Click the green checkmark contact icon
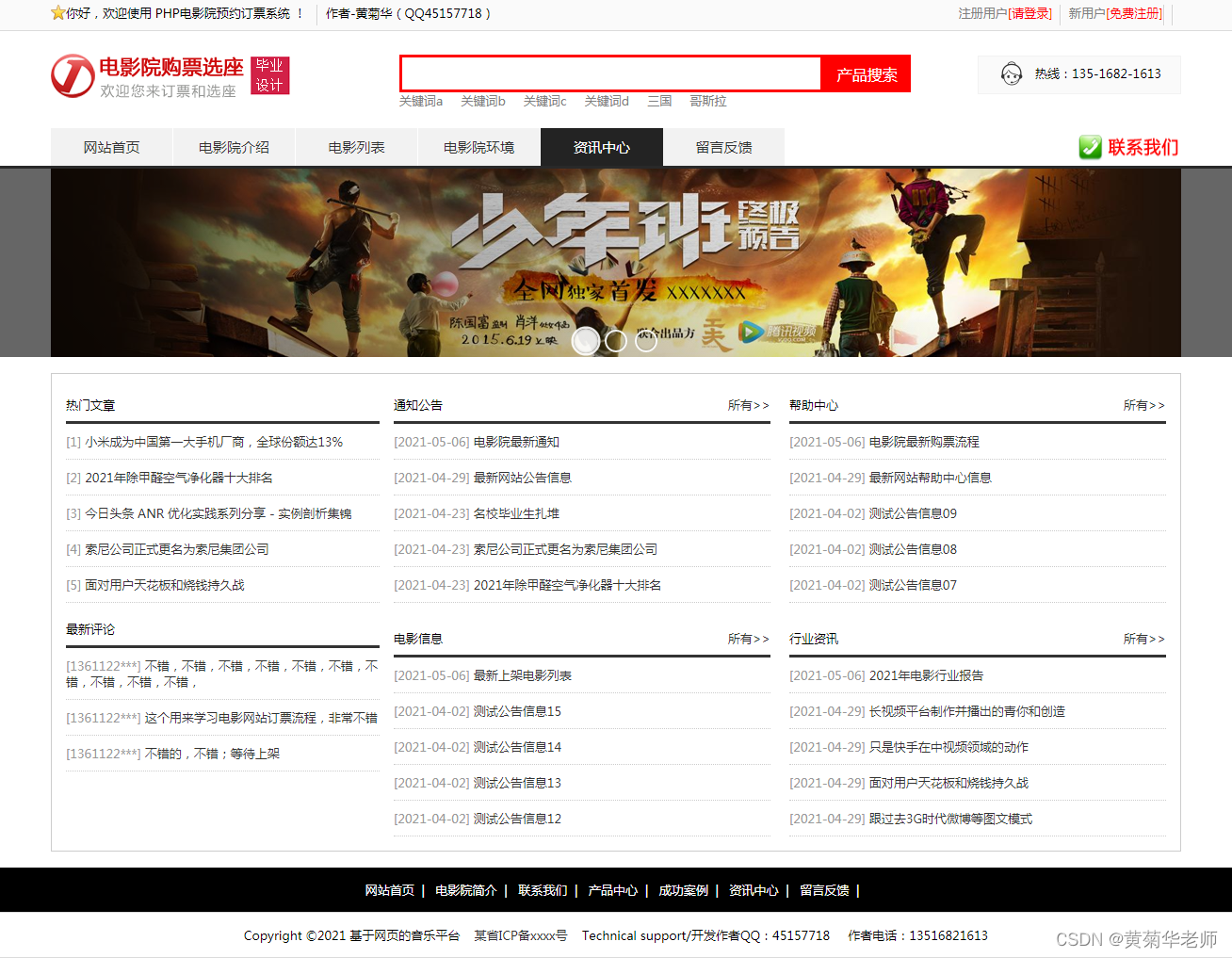 pyautogui.click(x=1090, y=147)
